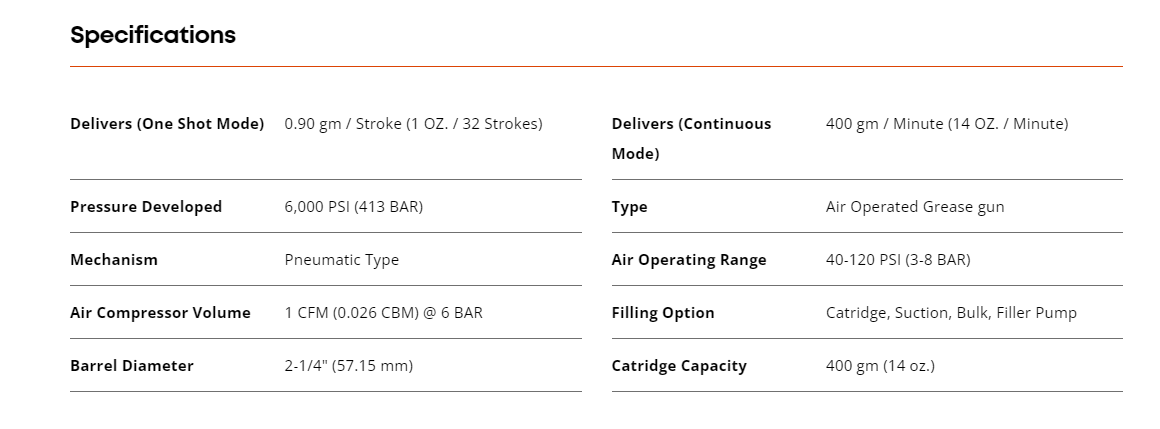The width and height of the screenshot is (1160, 429).
Task: Select the Pressure Developed label
Action: point(146,207)
